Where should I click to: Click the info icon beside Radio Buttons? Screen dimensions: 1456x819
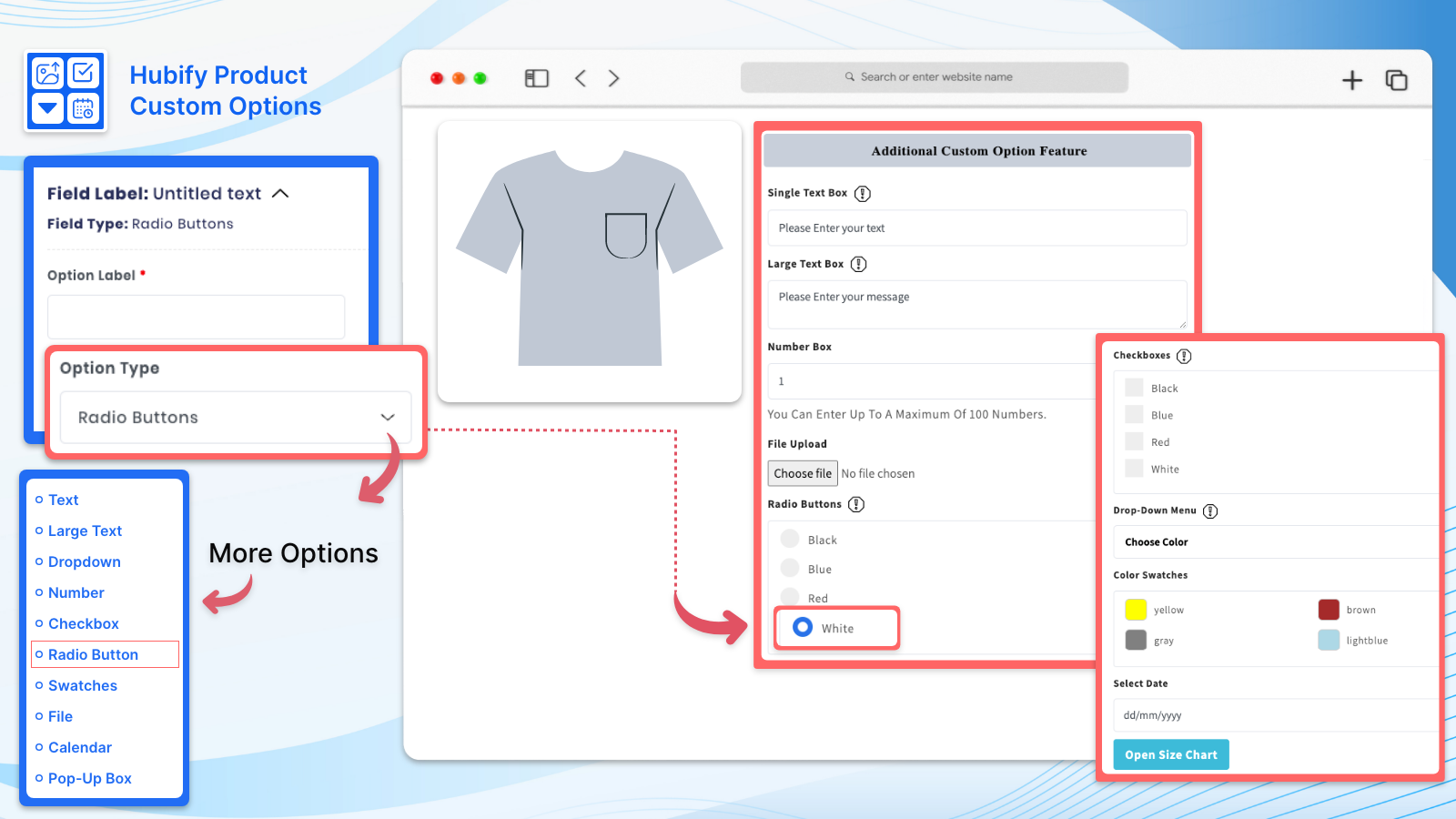pos(854,504)
